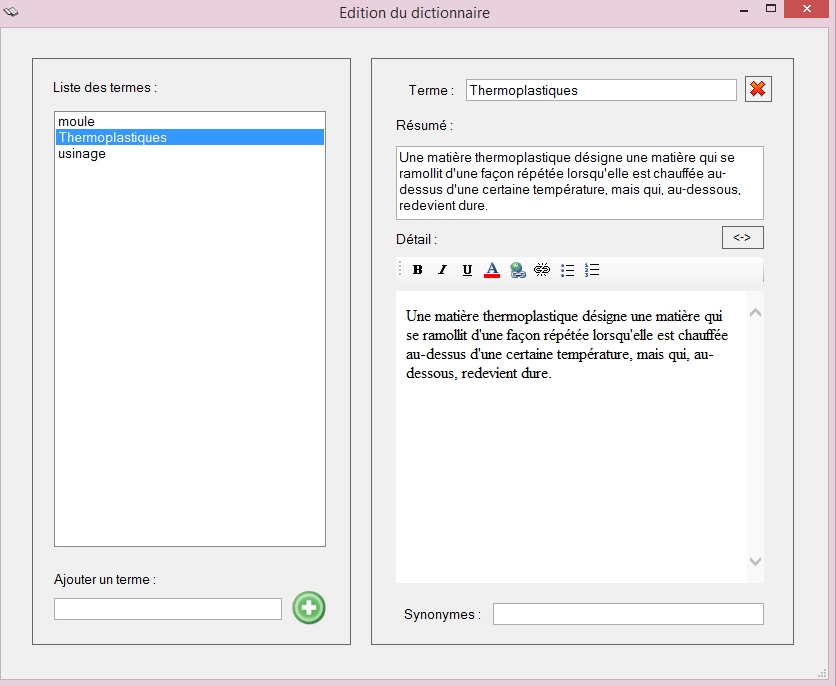Select 'moule' in the terms list
Screen dimensions: 836x686
tap(190, 122)
